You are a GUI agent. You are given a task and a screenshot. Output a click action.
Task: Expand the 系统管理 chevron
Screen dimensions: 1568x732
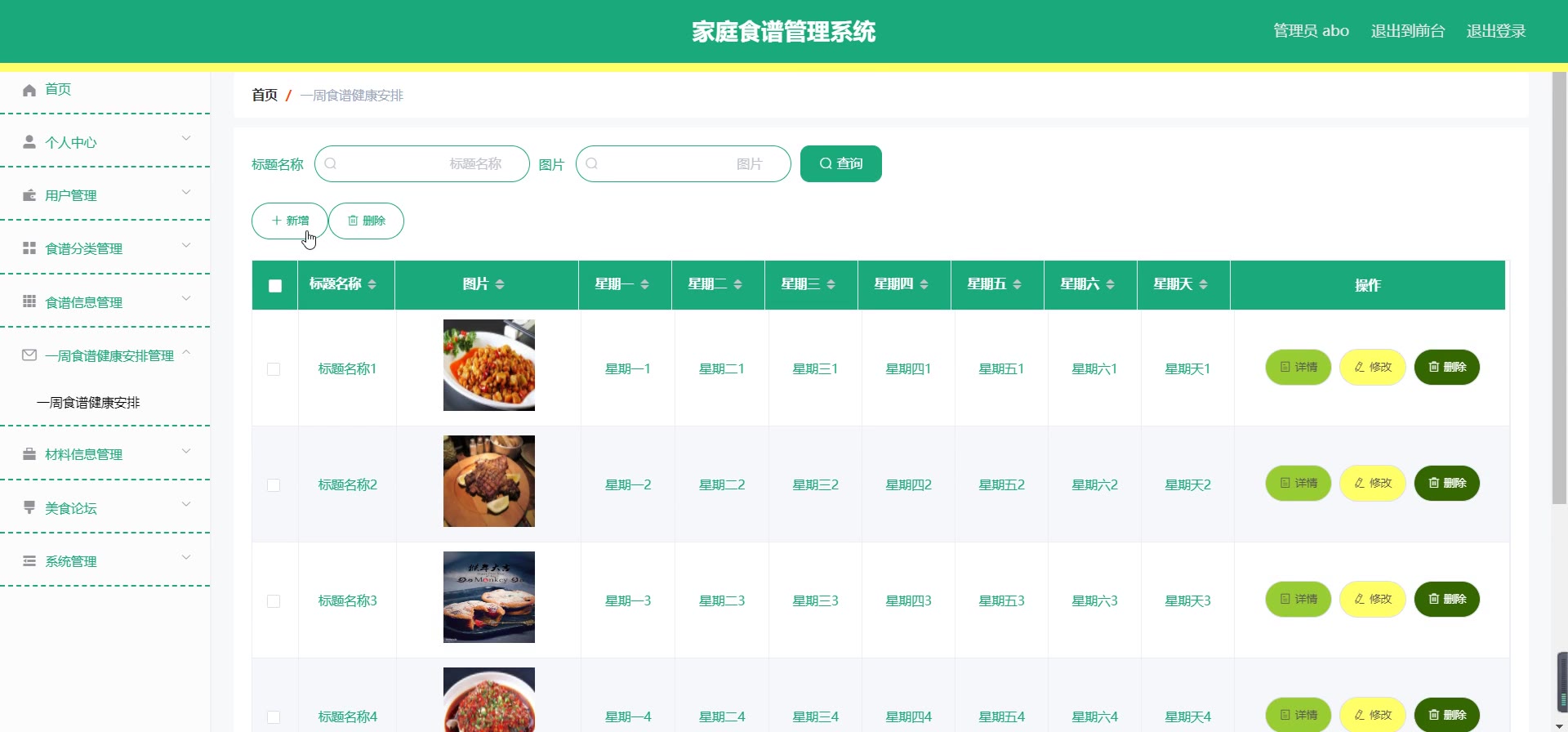(186, 557)
